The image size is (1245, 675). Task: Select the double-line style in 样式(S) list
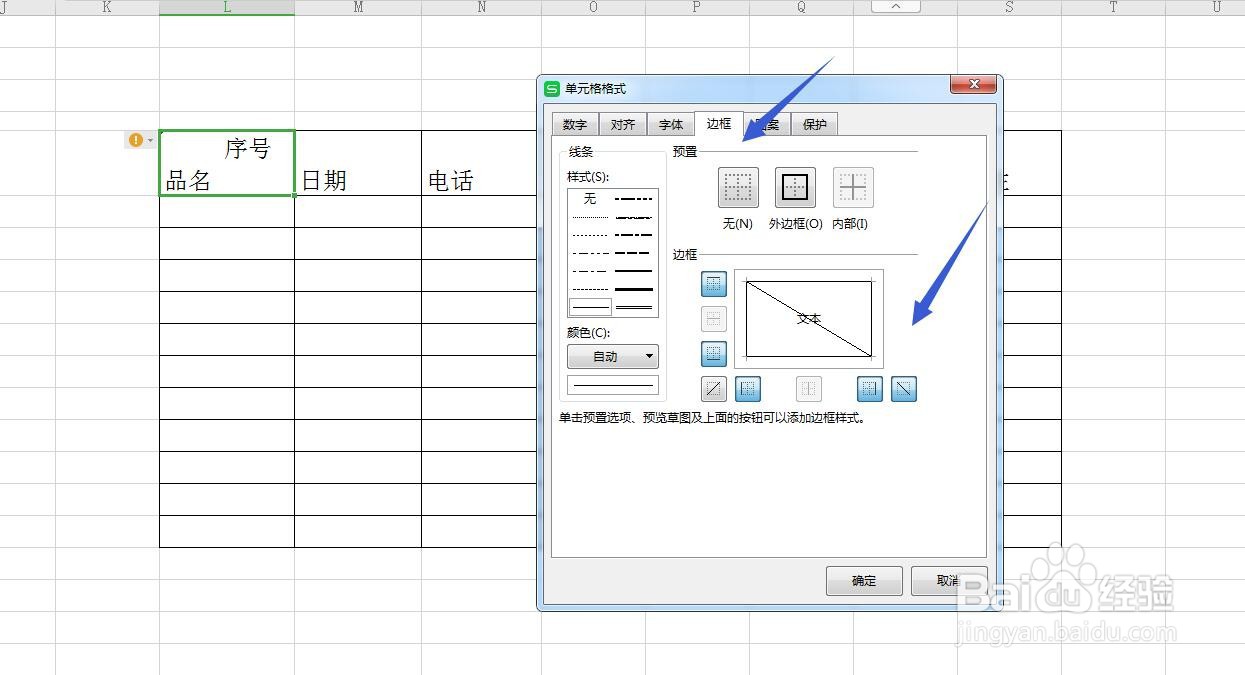(x=636, y=306)
